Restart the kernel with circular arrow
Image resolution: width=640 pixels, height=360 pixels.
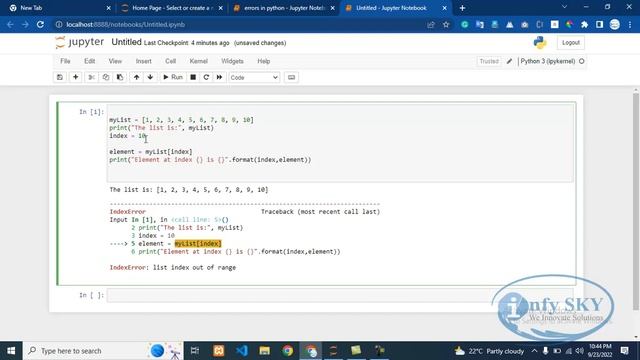206,77
